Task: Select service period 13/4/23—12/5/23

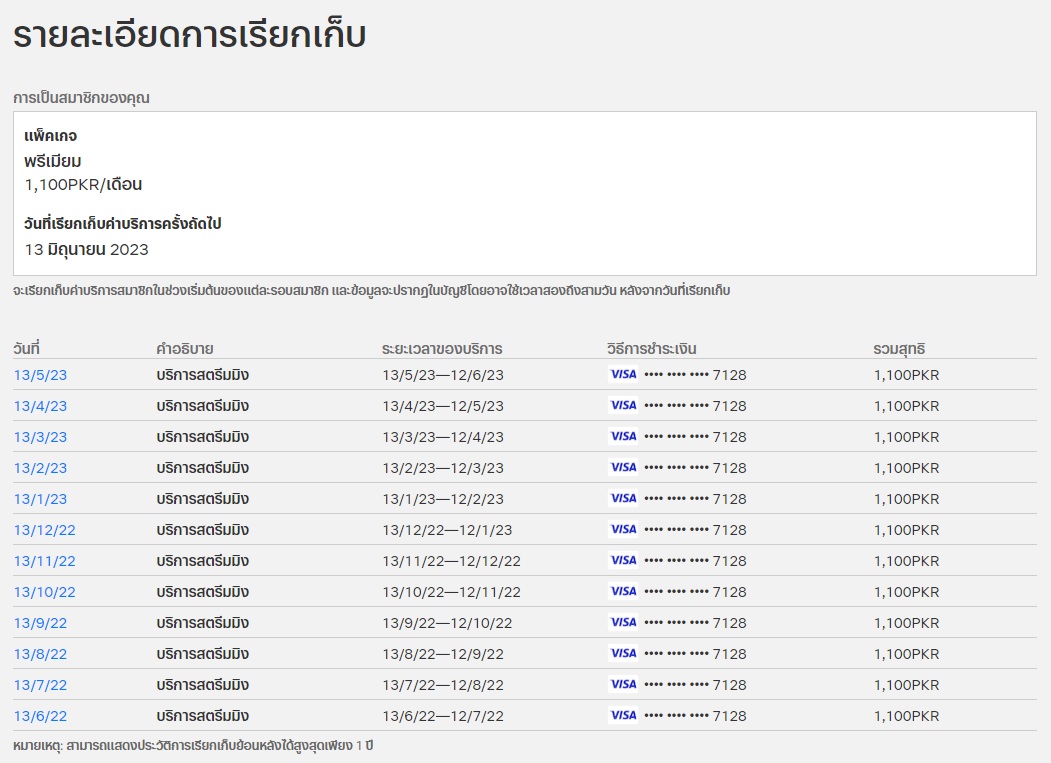Action: 443,406
